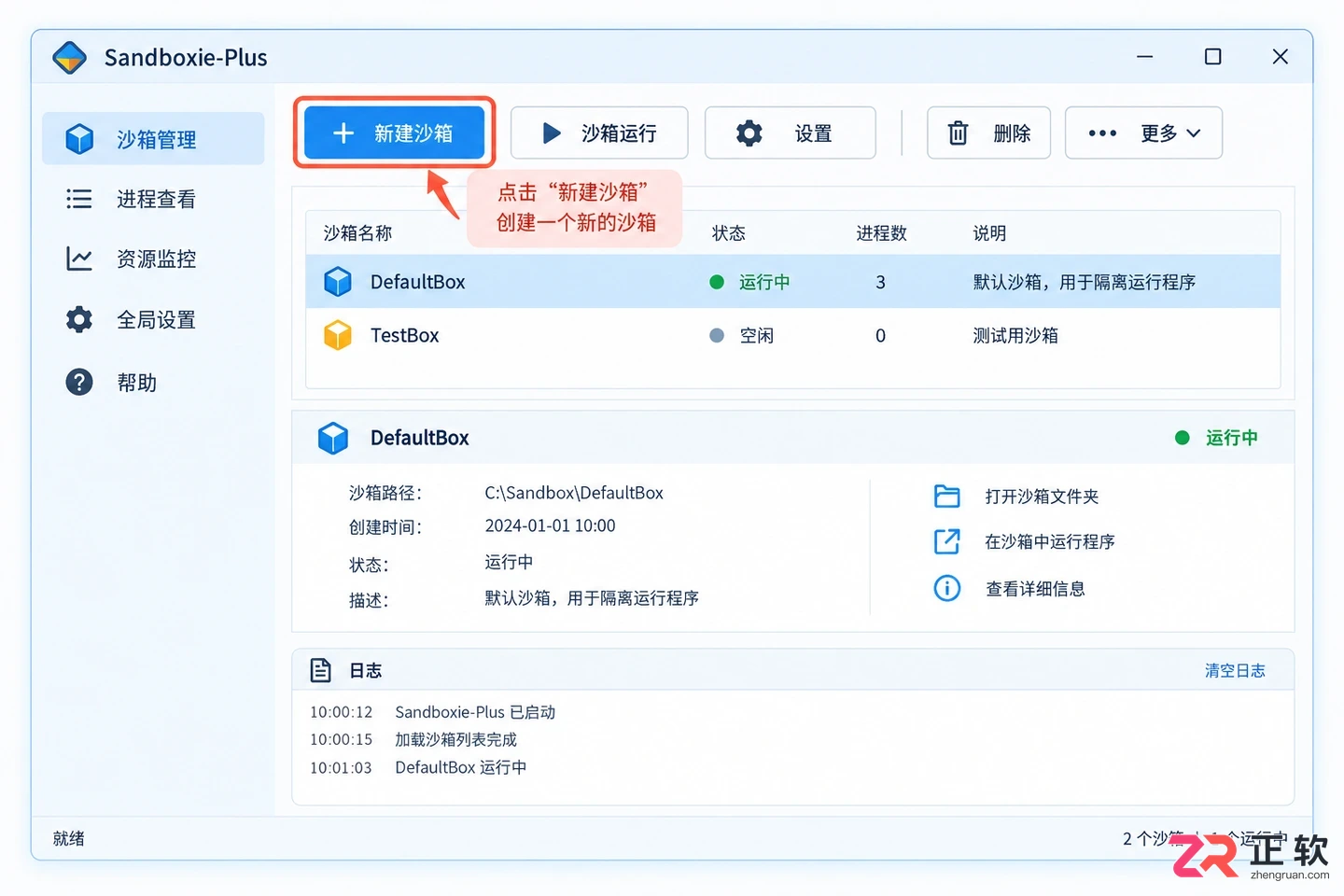Click the 沙箱运行 button label

pos(619,133)
